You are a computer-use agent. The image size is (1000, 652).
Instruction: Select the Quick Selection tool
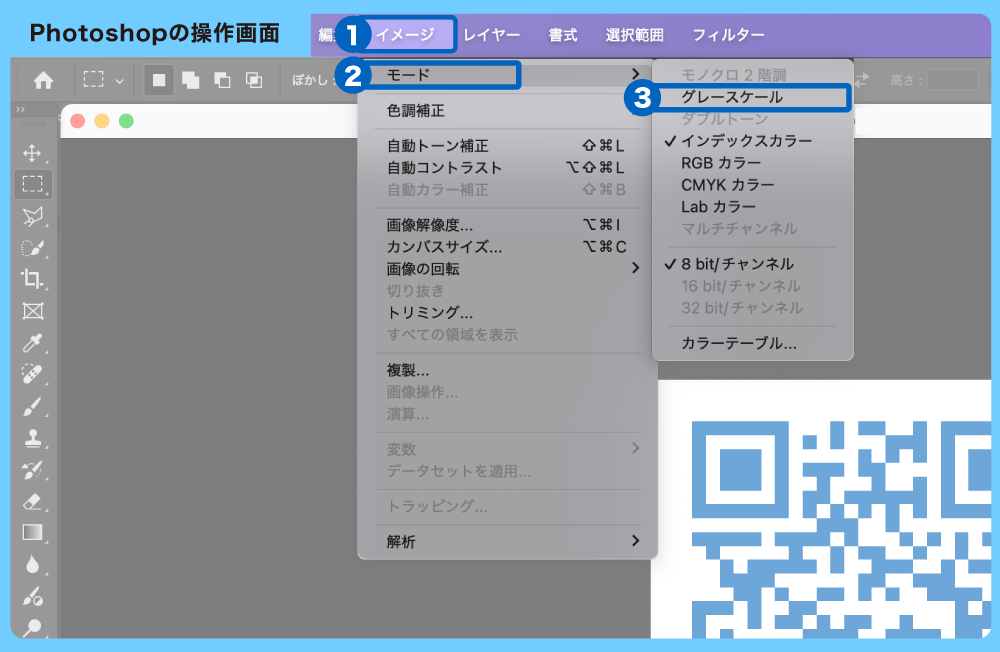(x=32, y=248)
